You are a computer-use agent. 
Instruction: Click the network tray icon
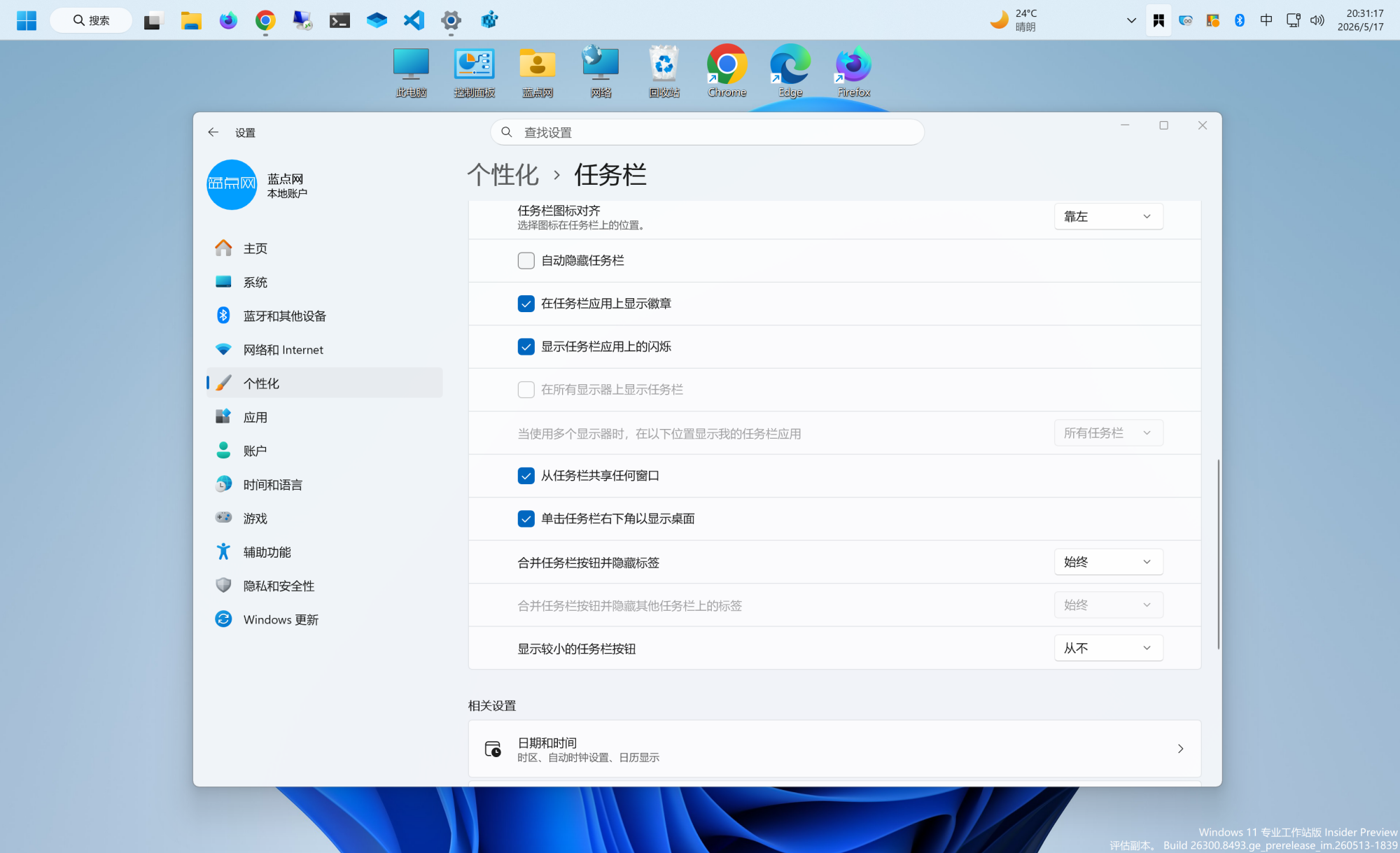[x=1293, y=20]
